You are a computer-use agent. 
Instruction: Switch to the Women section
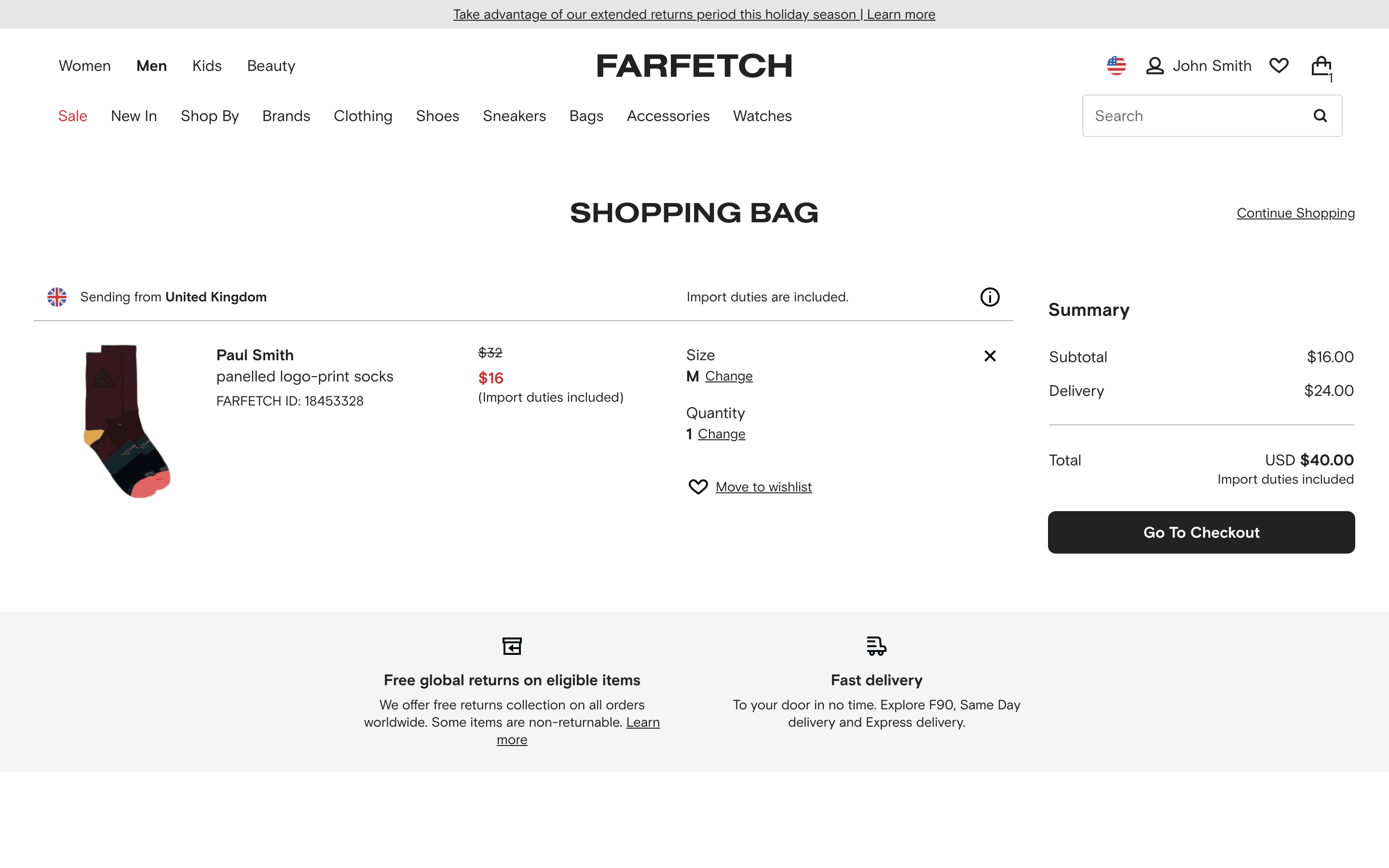84,66
